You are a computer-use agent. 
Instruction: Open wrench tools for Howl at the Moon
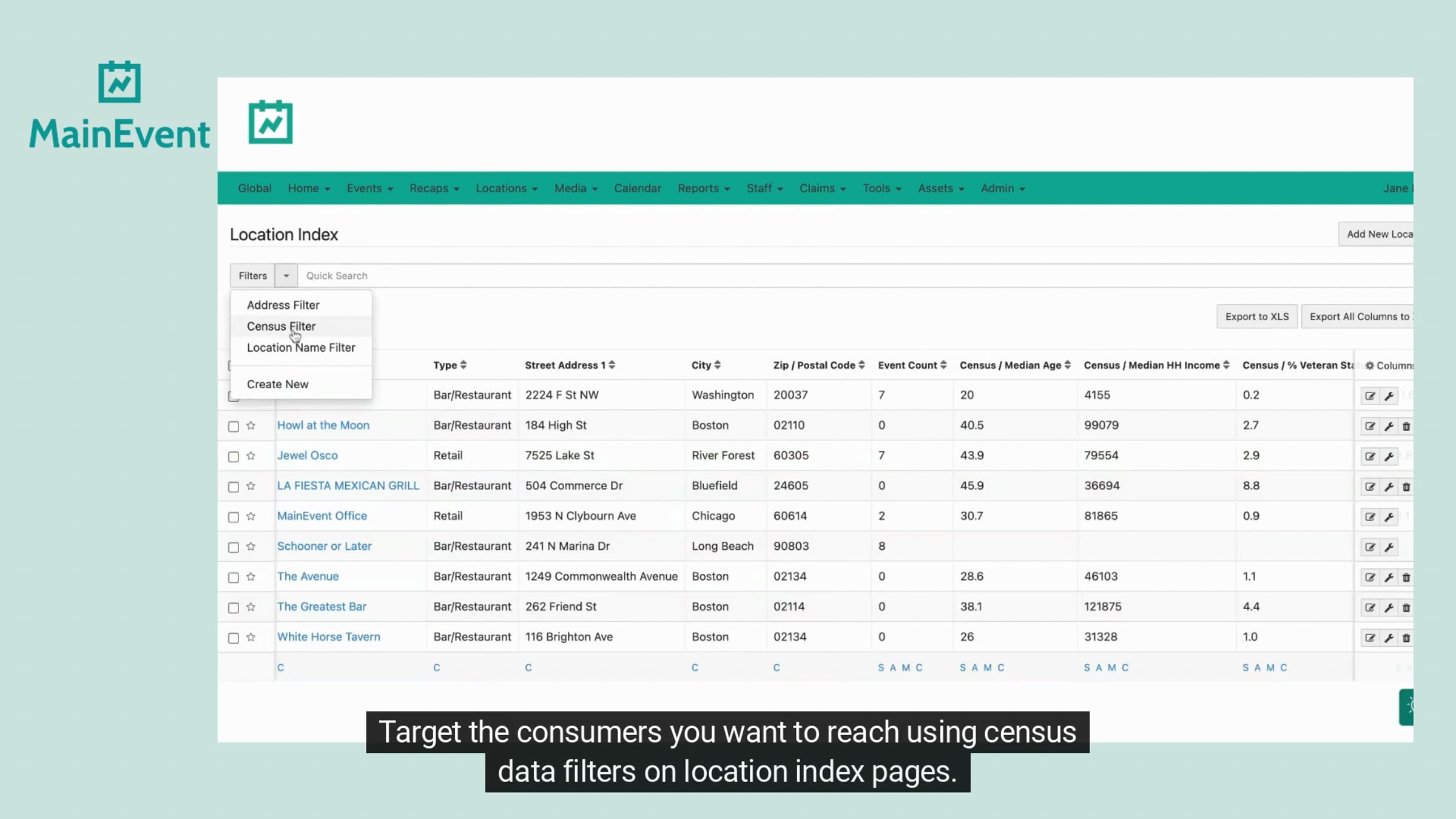pos(1389,426)
